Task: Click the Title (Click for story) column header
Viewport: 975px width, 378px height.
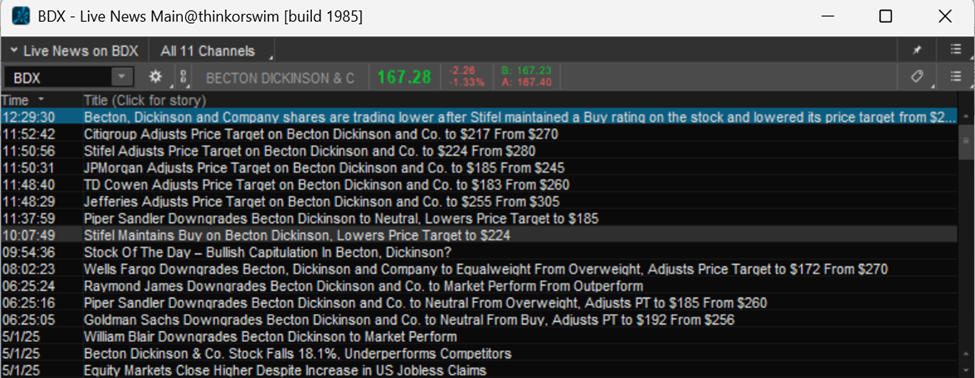Action: coord(146,100)
